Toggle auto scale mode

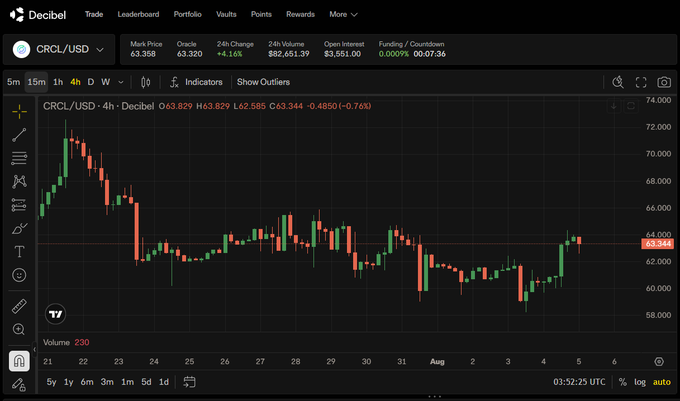pos(662,382)
